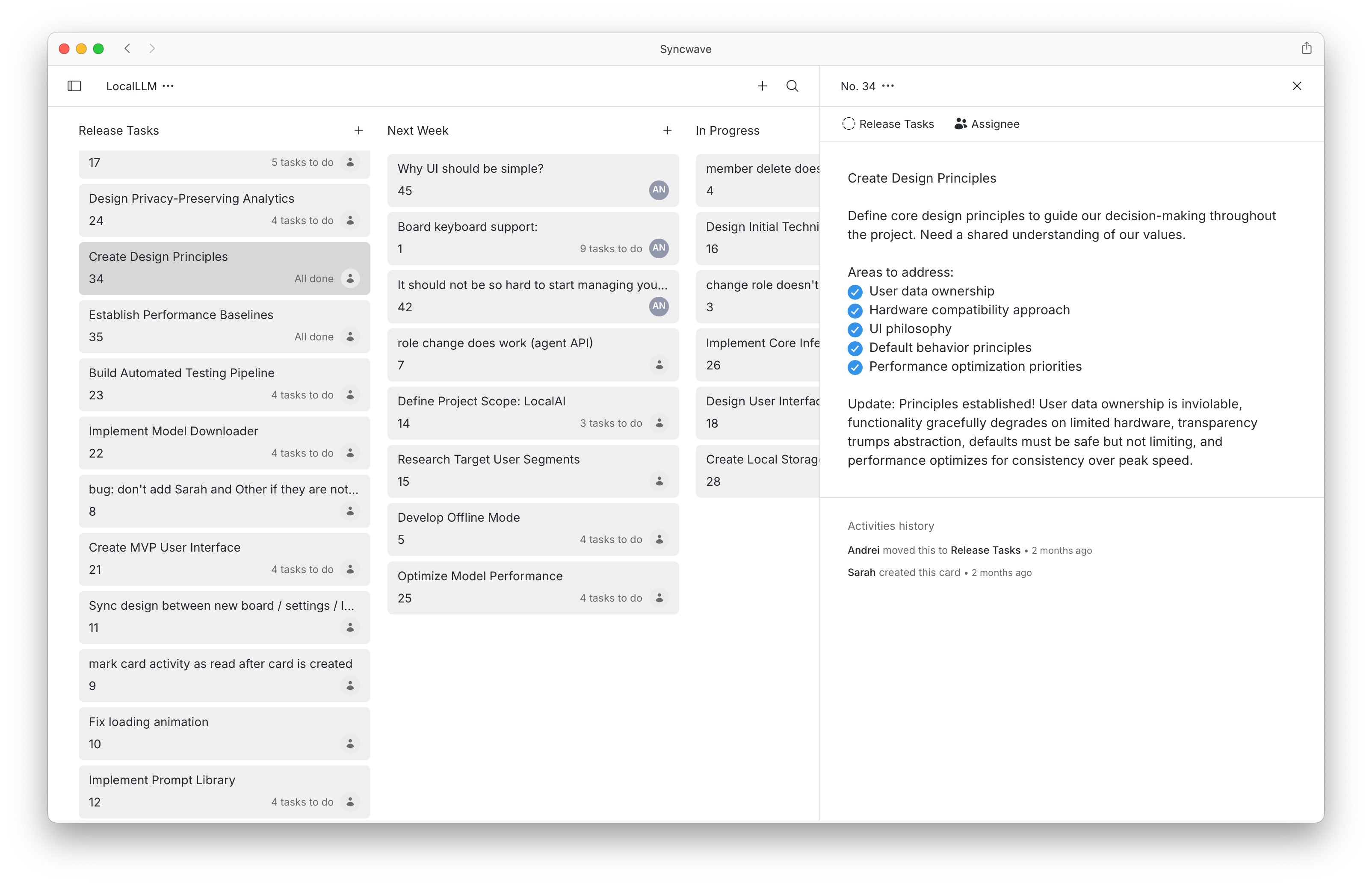
Task: Navigate back with the left arrow
Action: point(128,48)
